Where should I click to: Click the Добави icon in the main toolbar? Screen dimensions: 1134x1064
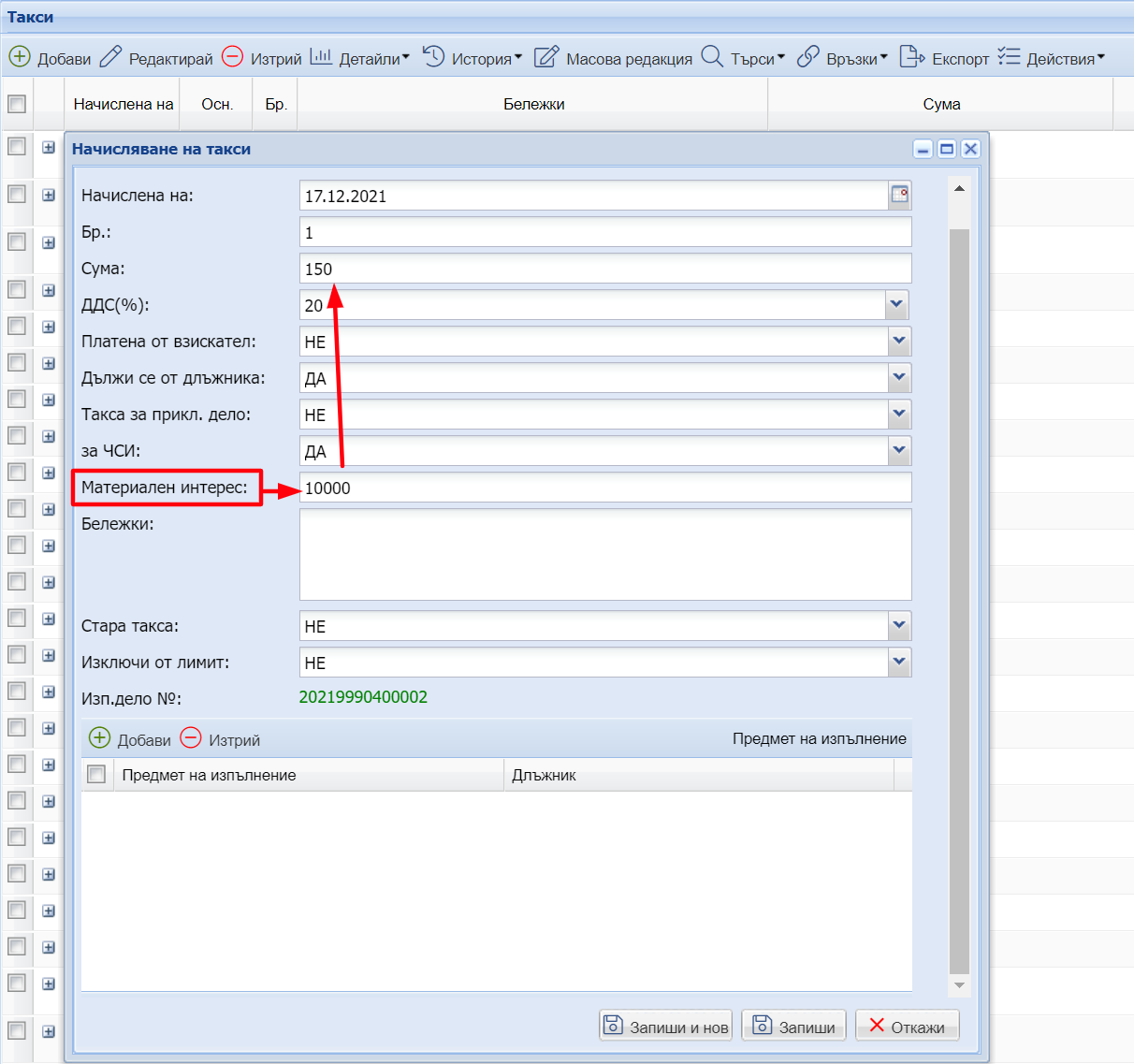point(20,57)
